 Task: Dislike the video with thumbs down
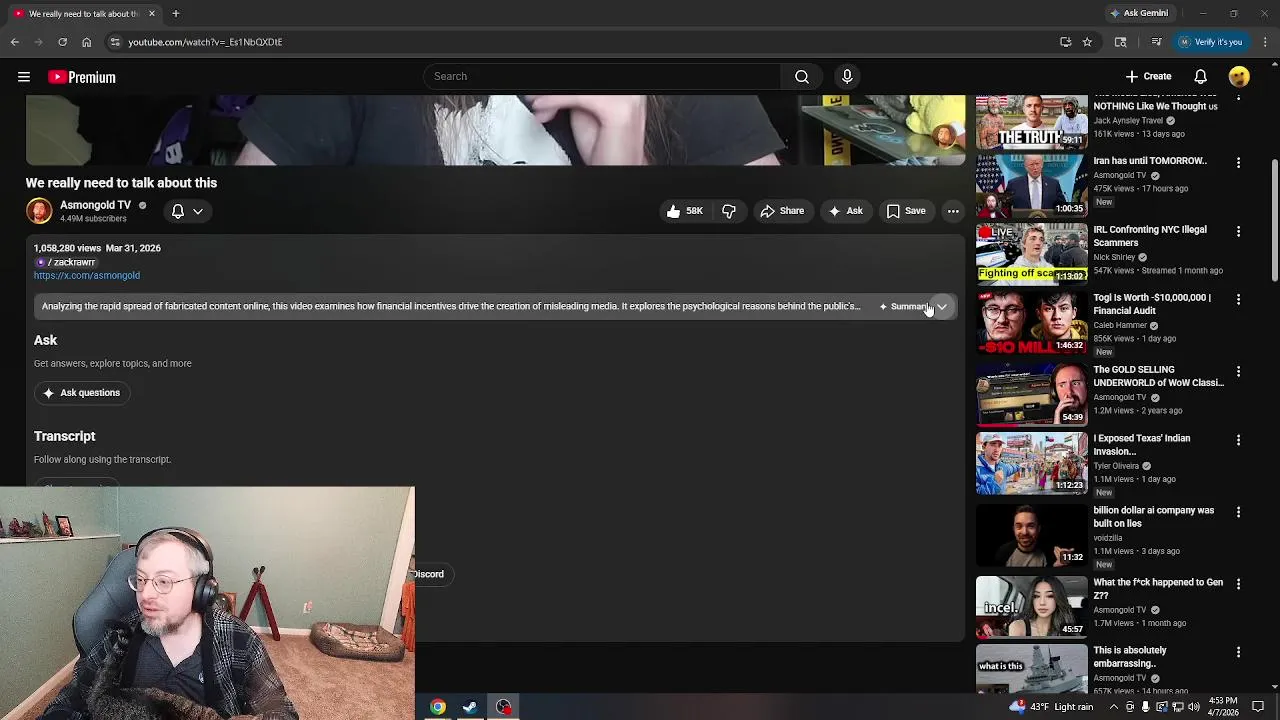pos(729,211)
